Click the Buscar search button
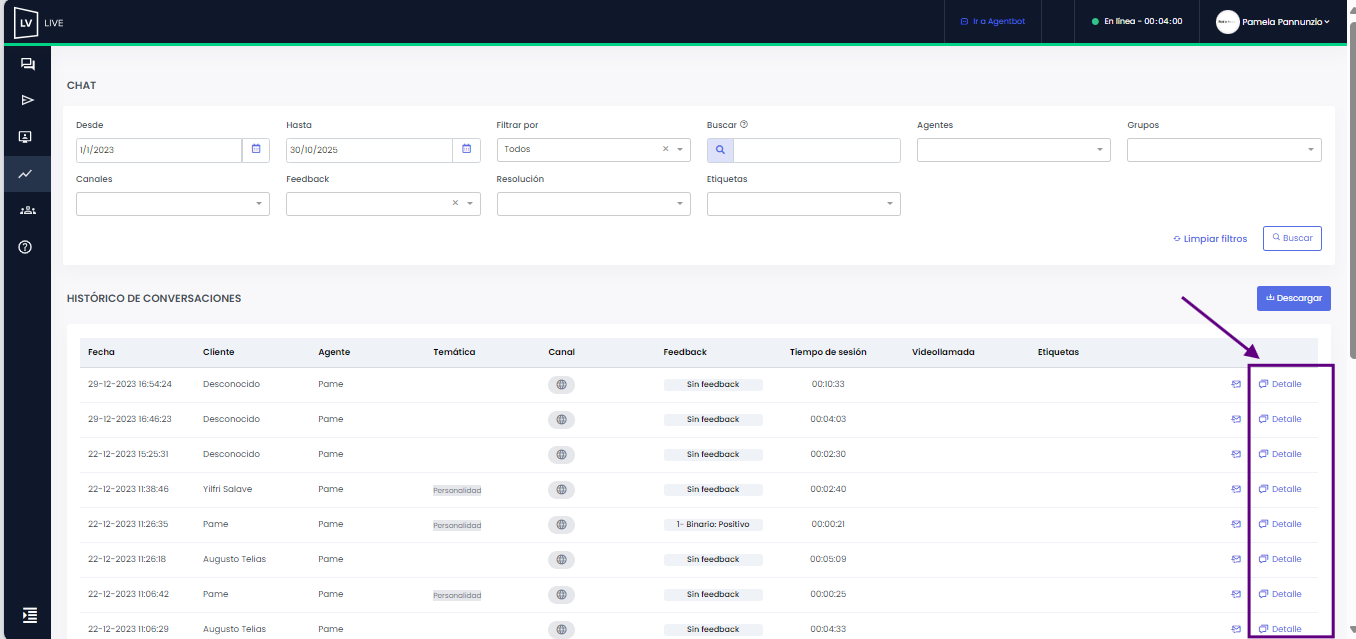 tap(1292, 238)
